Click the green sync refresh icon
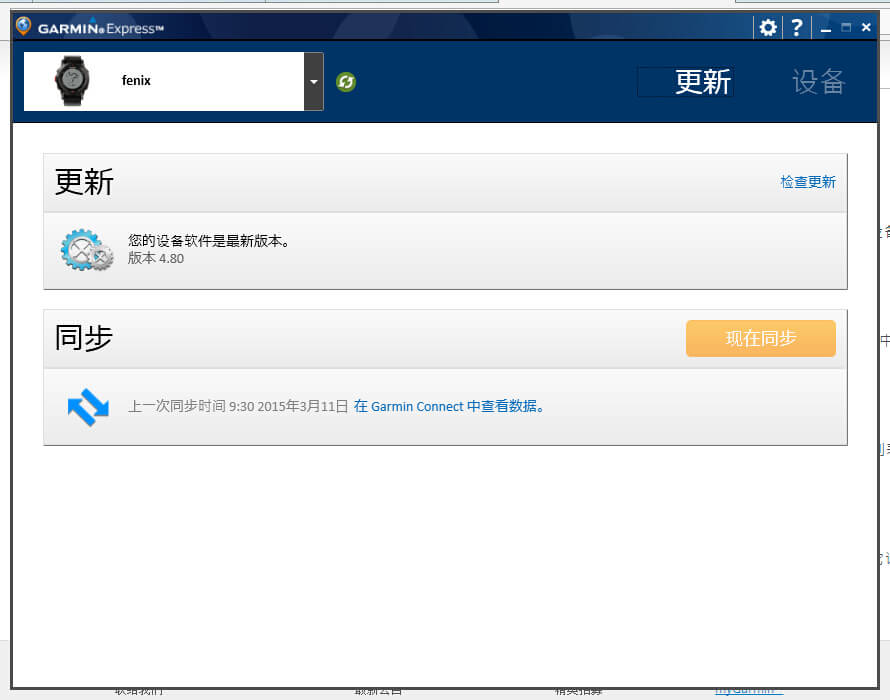890x700 pixels. coord(346,82)
